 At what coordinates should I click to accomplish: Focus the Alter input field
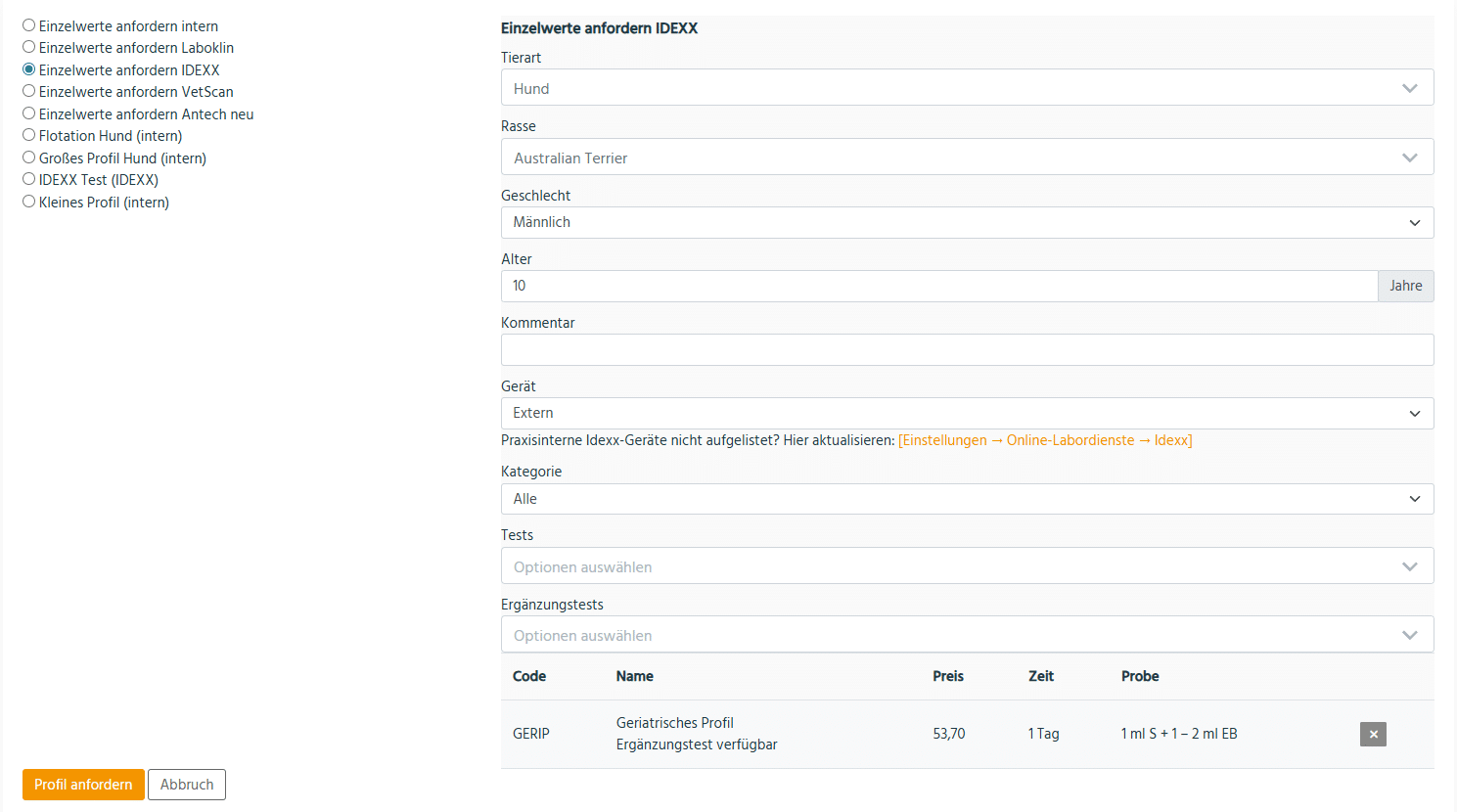(939, 286)
